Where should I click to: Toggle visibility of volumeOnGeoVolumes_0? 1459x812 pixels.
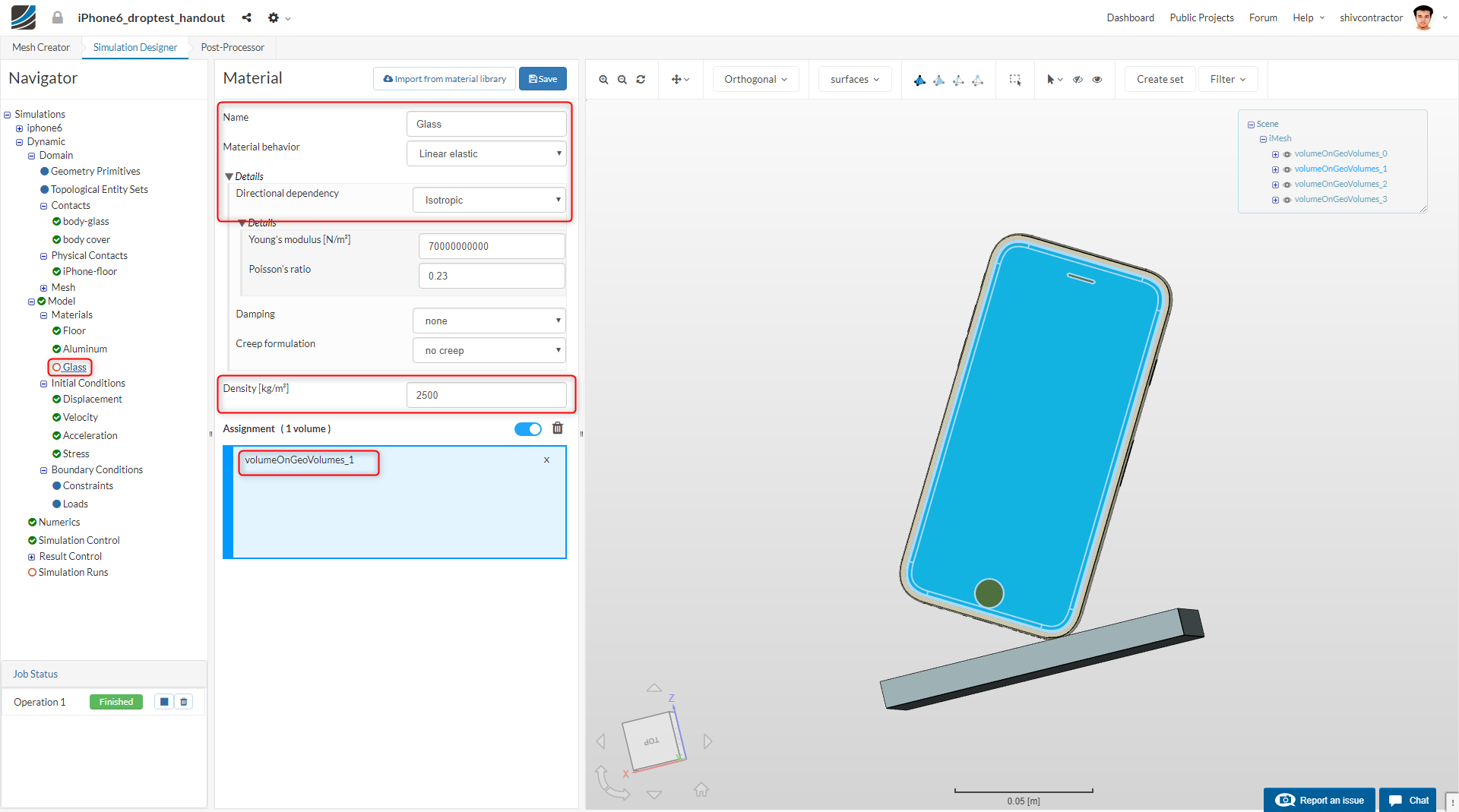(x=1287, y=154)
